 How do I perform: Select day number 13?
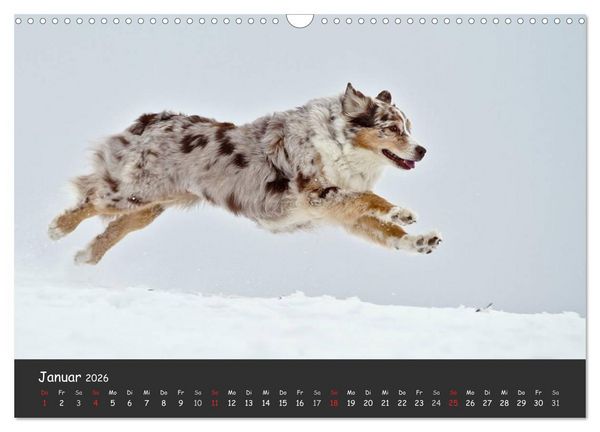[x=249, y=403]
